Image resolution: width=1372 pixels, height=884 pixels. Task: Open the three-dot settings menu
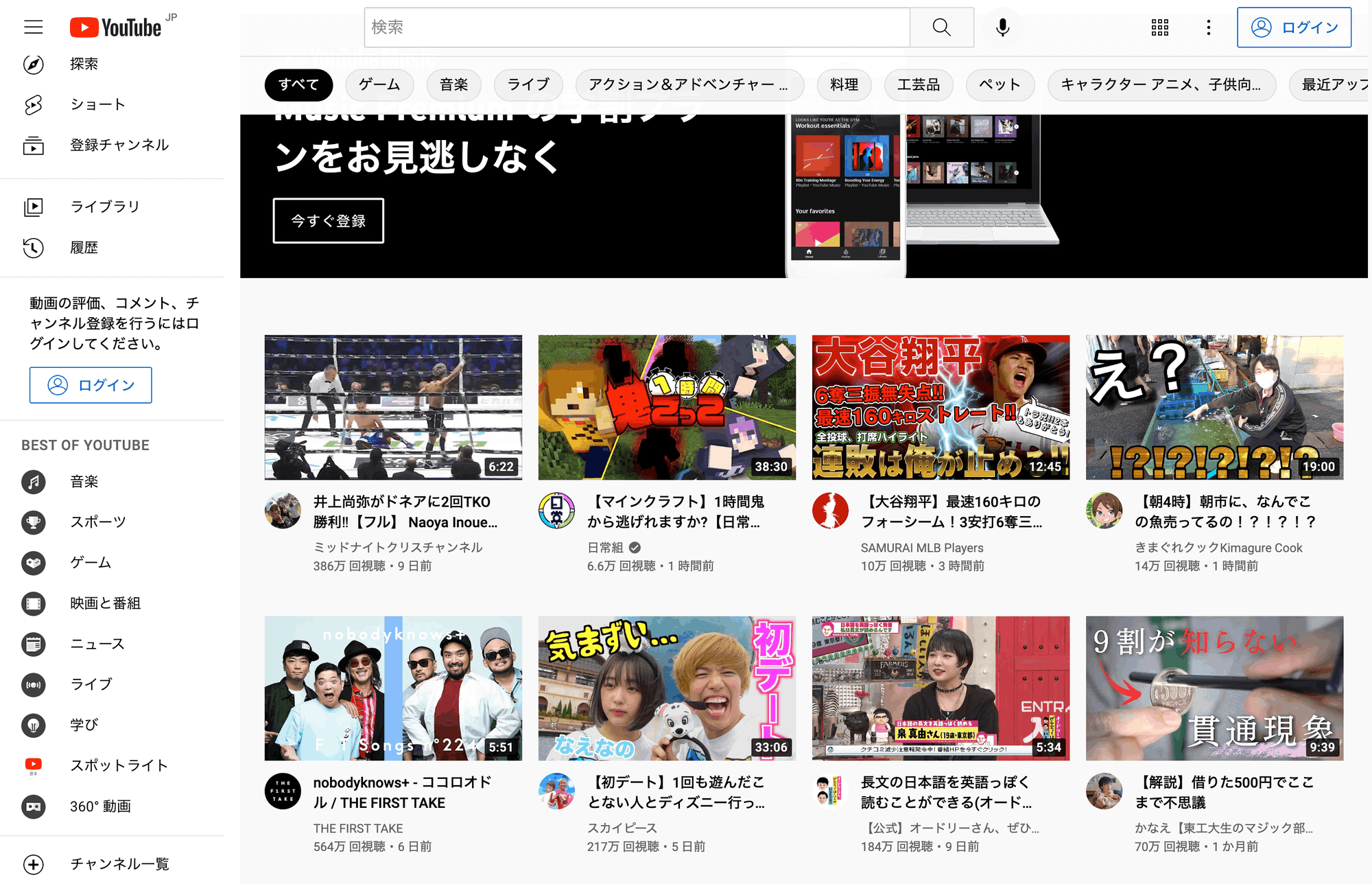pyautogui.click(x=1209, y=27)
